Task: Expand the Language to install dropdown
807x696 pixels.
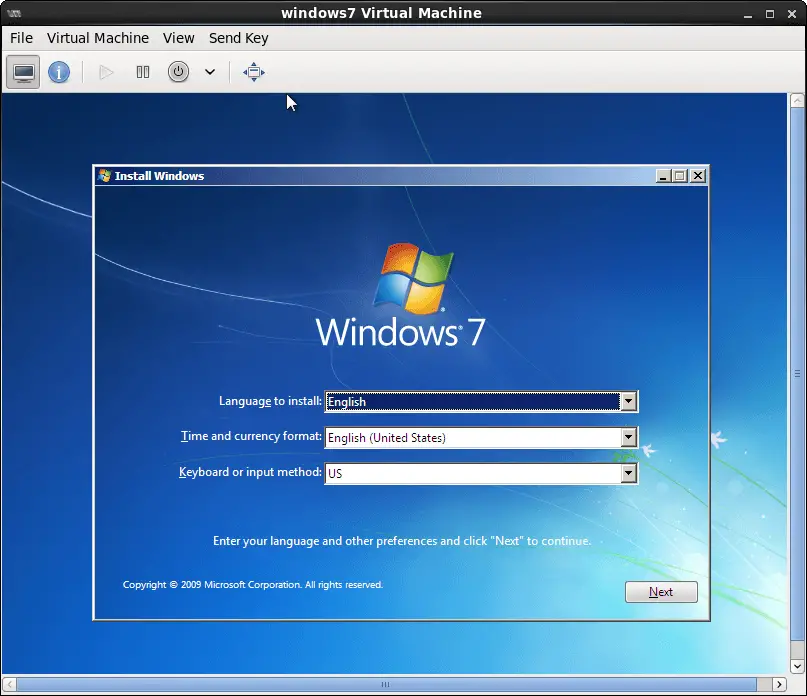Action: tap(628, 402)
